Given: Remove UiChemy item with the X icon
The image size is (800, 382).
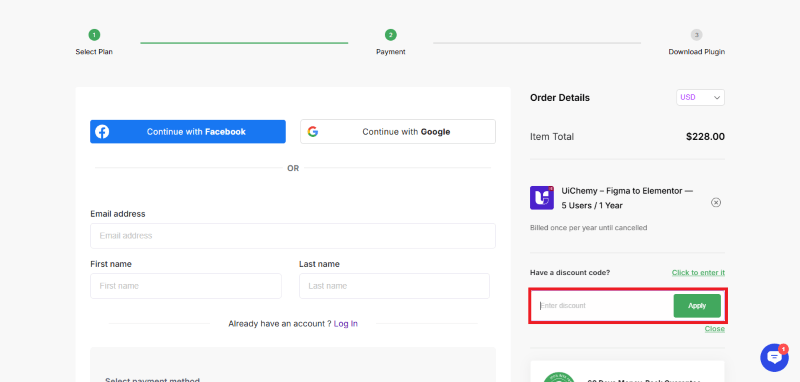Looking at the screenshot, I should [716, 202].
